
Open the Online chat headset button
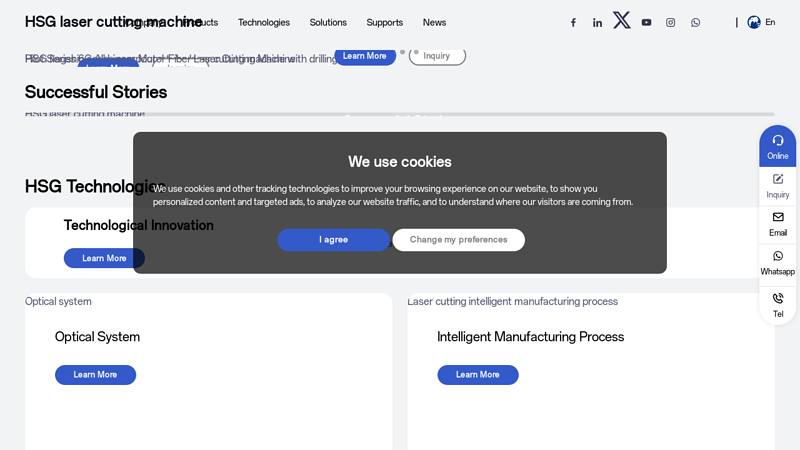pyautogui.click(x=778, y=146)
